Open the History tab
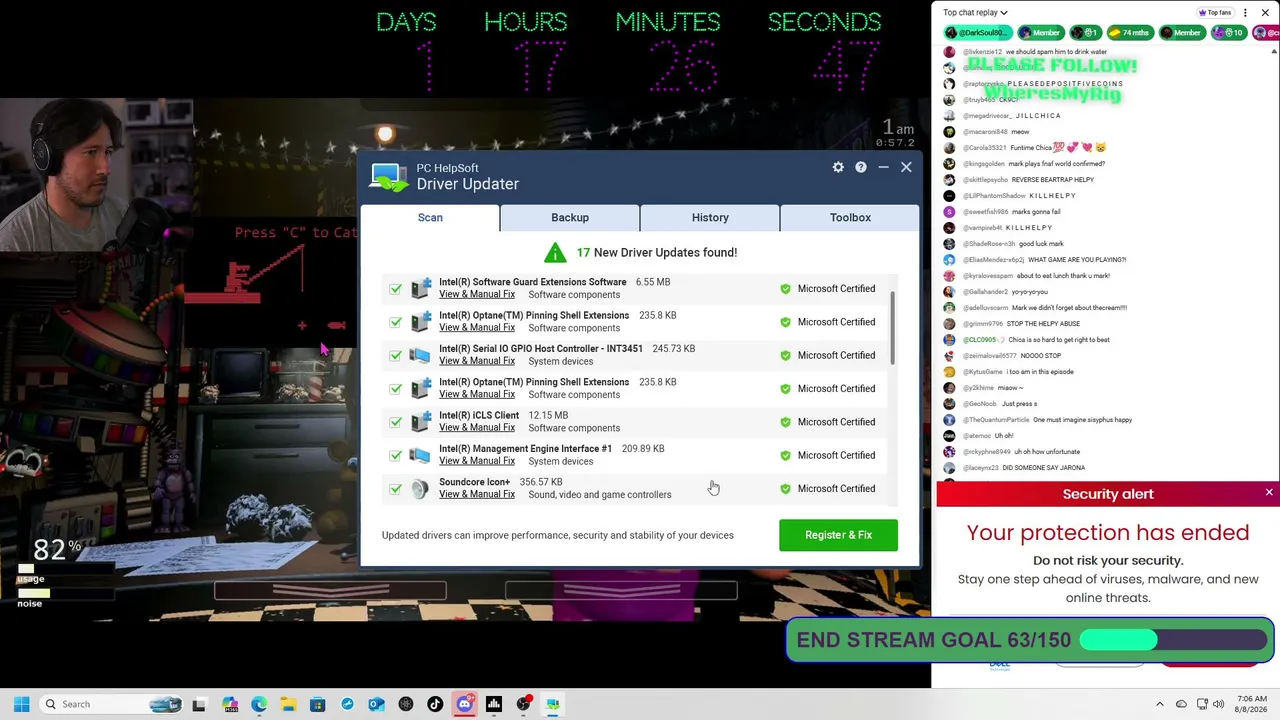This screenshot has height=720, width=1280. coord(710,217)
